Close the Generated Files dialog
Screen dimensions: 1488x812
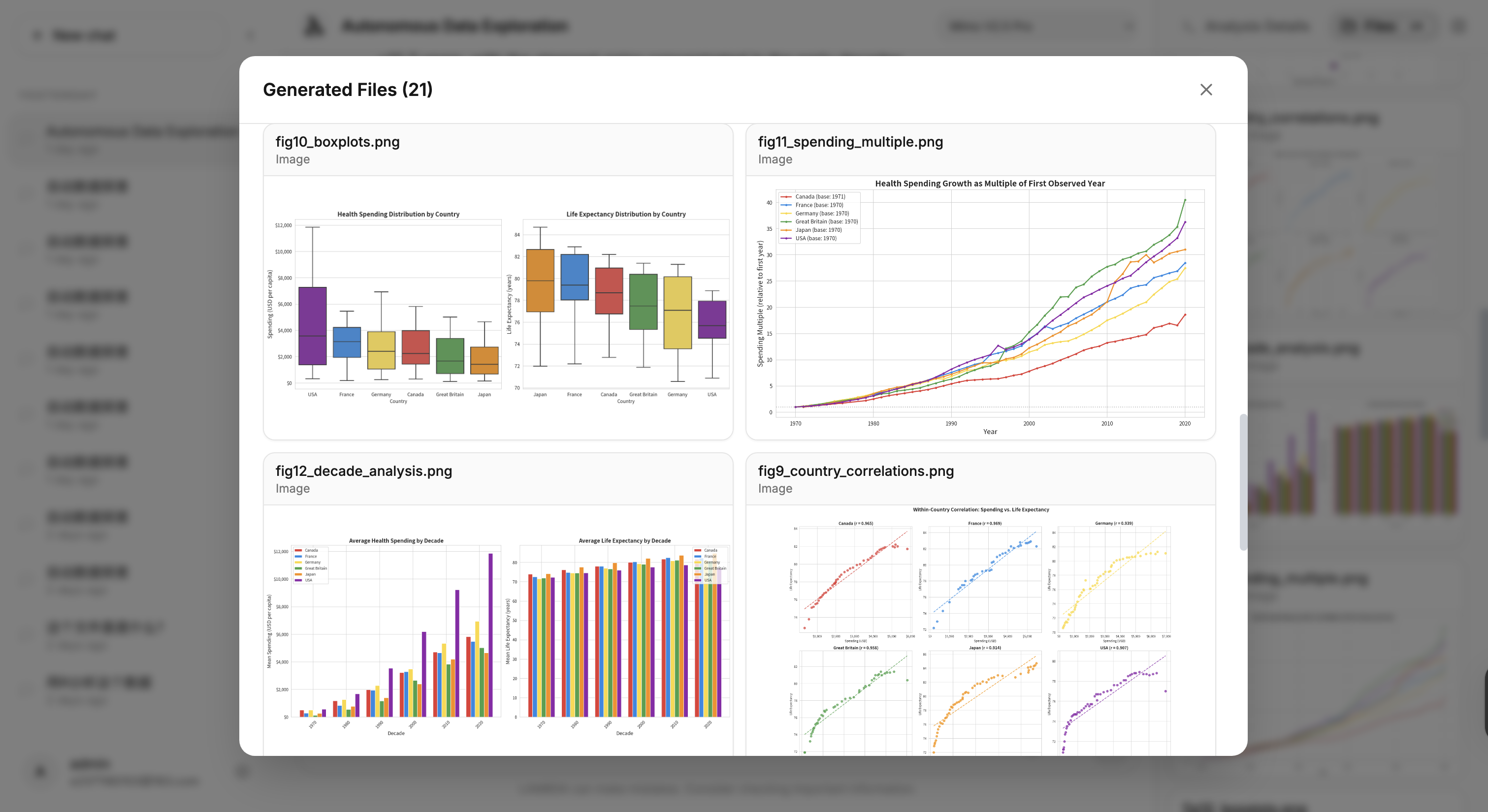pyautogui.click(x=1205, y=90)
